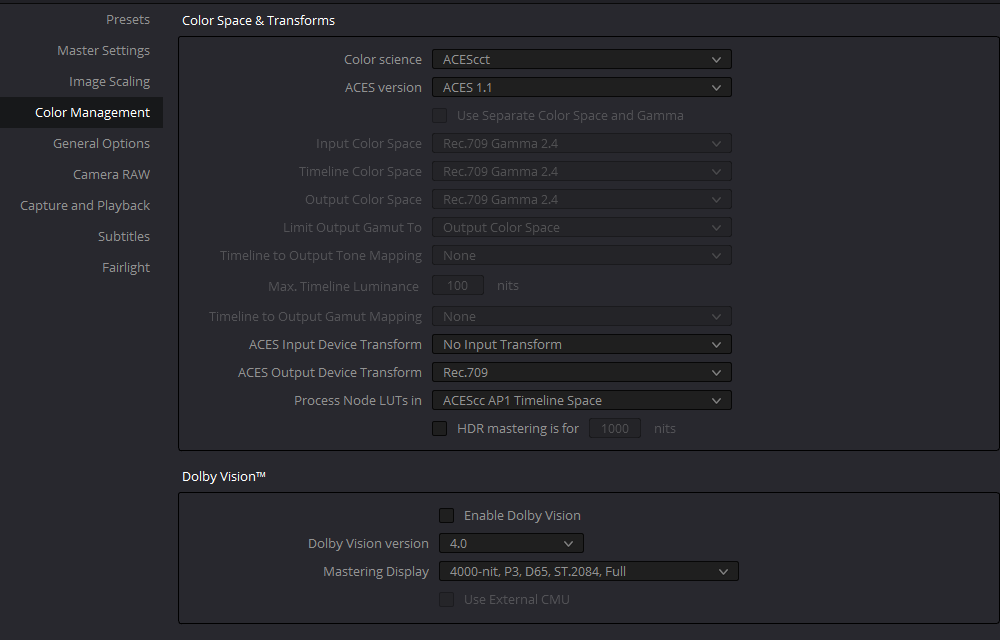Click the Color Space & Transforms heading
1000x640 pixels.
point(258,20)
